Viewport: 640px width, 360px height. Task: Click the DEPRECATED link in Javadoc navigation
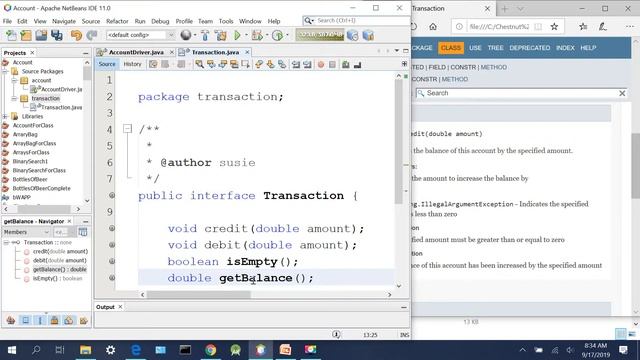click(529, 48)
